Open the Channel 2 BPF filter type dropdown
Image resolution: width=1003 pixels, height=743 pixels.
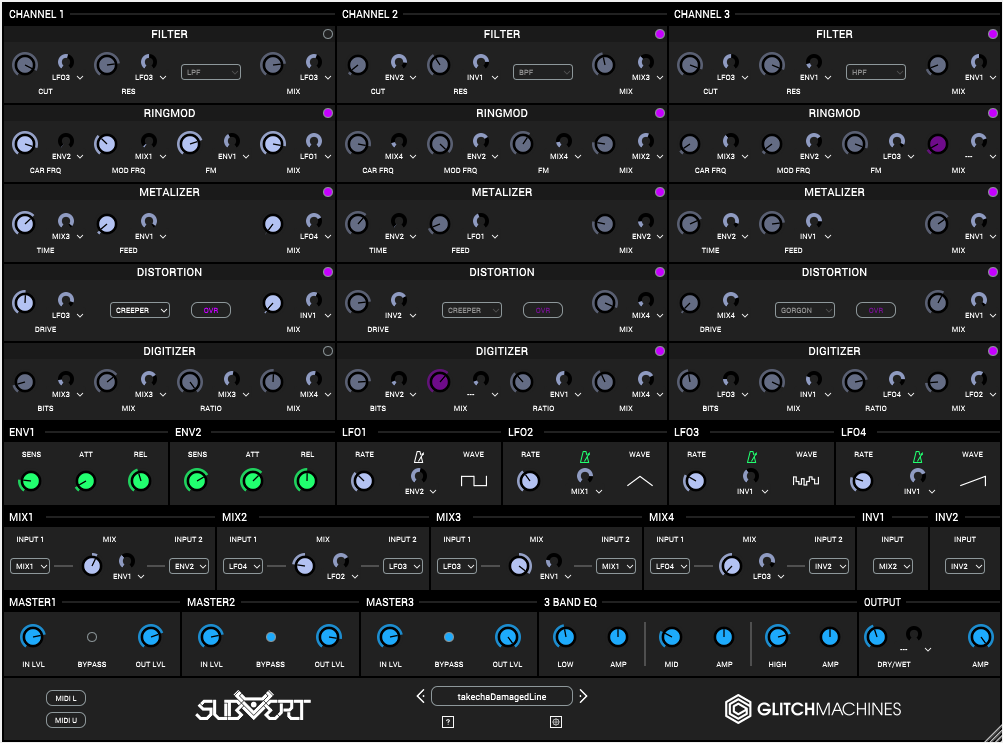[x=542, y=72]
